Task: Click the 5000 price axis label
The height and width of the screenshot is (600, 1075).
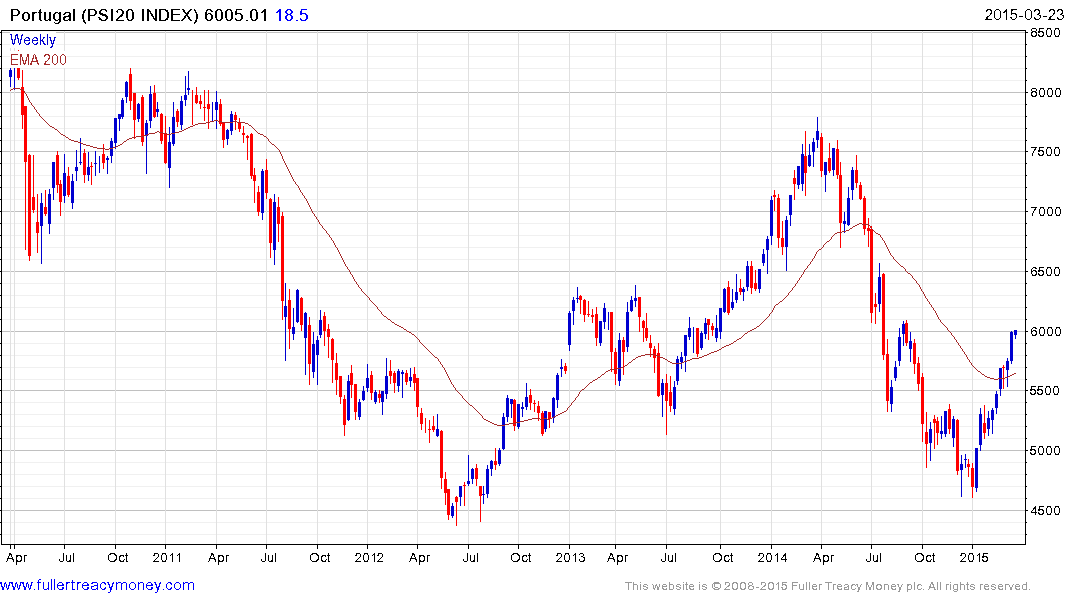Action: [x=1046, y=451]
